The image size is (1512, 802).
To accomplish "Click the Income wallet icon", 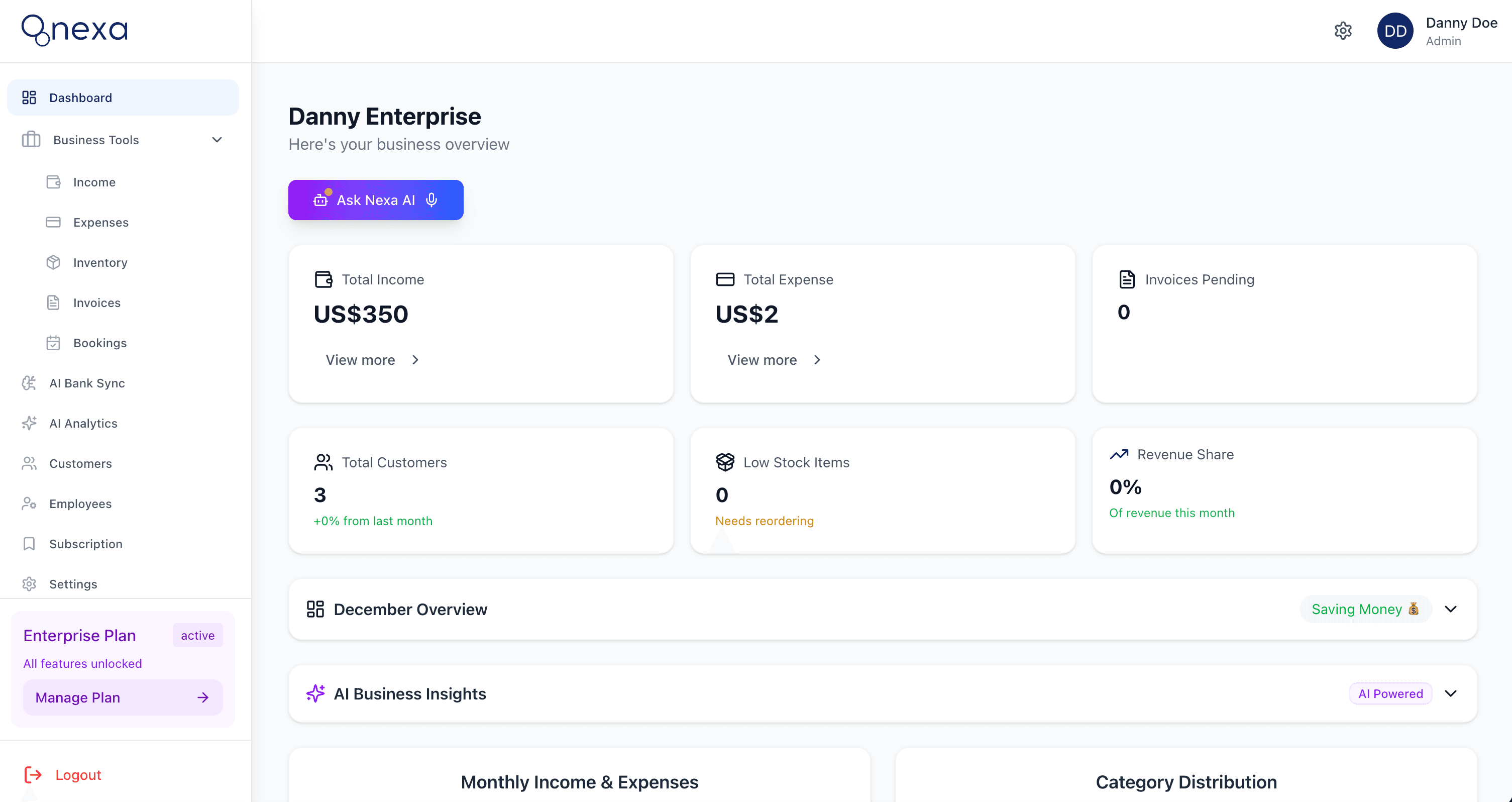I will (53, 182).
